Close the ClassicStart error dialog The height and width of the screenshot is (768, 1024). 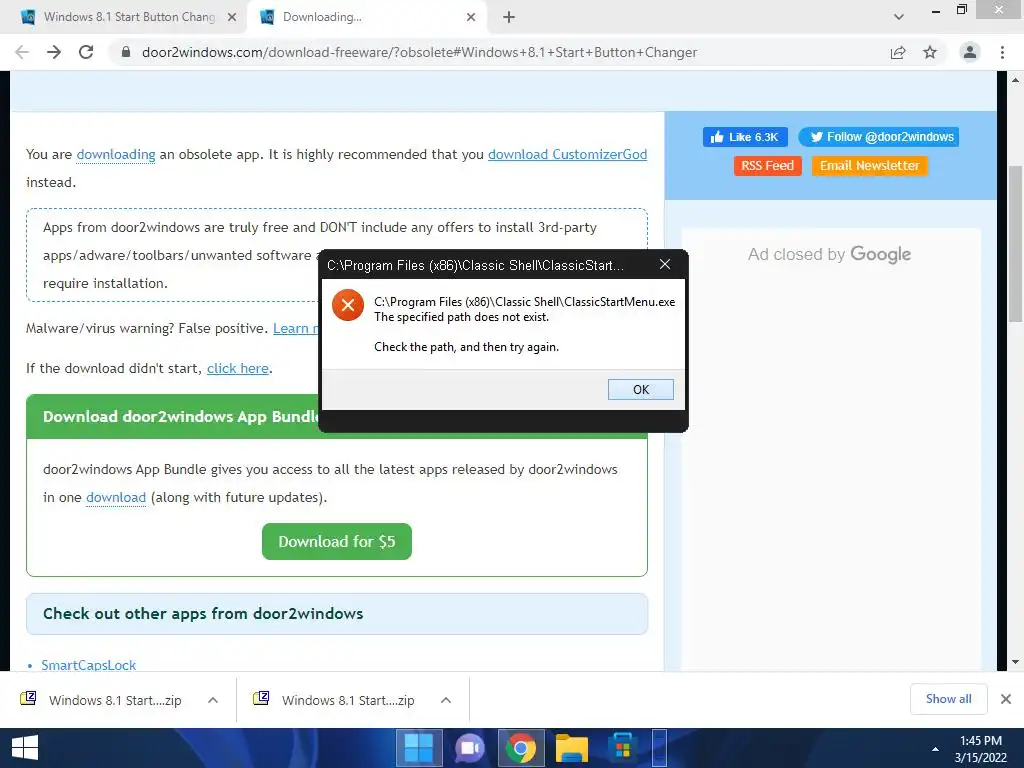coord(665,264)
